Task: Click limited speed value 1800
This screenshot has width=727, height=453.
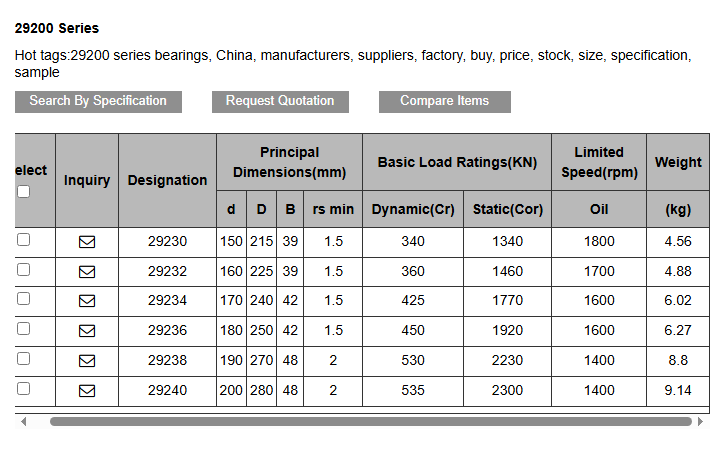Action: 599,242
